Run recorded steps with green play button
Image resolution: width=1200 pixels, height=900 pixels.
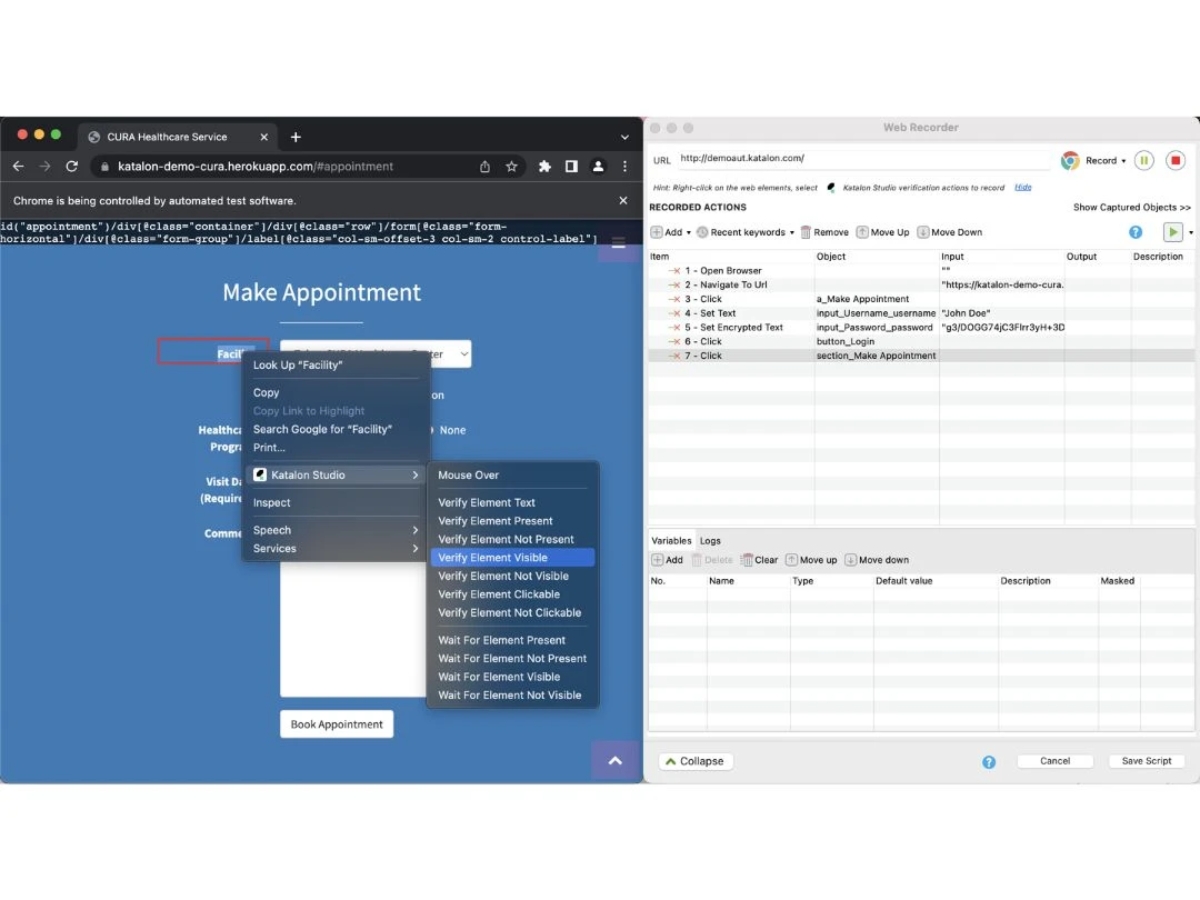point(1172,232)
